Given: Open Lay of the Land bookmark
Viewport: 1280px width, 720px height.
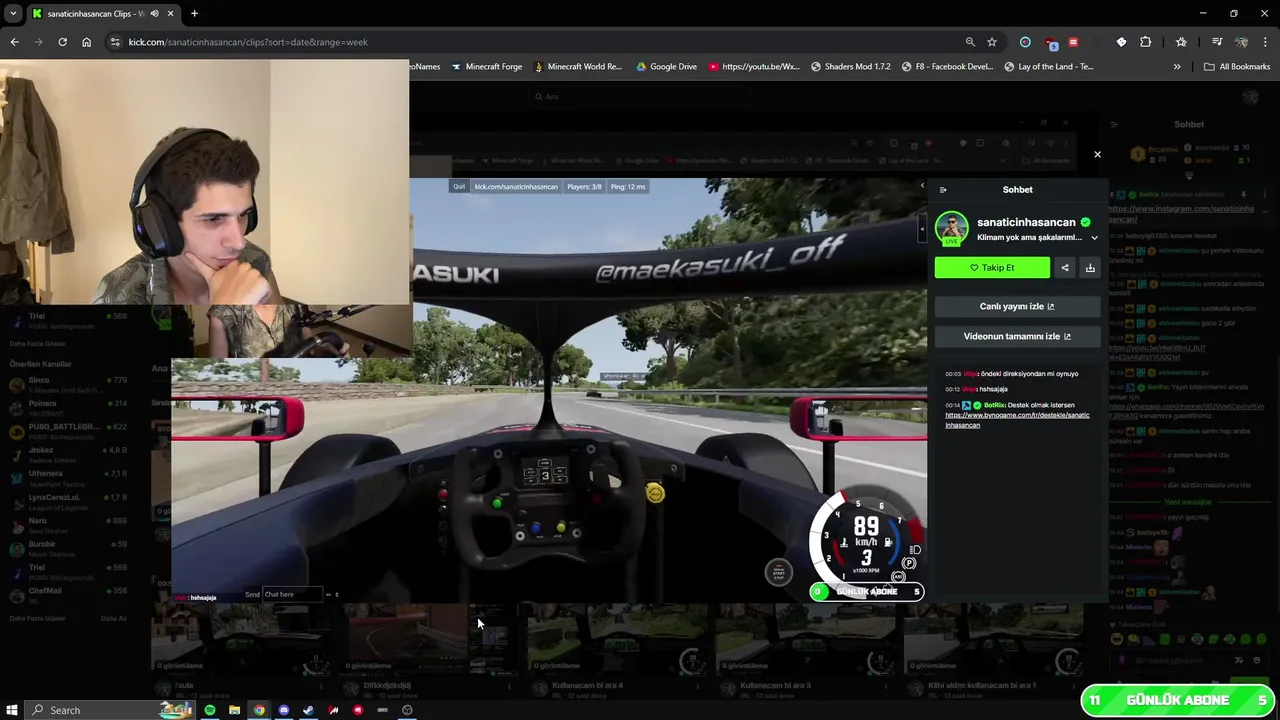Looking at the screenshot, I should click(x=1048, y=67).
